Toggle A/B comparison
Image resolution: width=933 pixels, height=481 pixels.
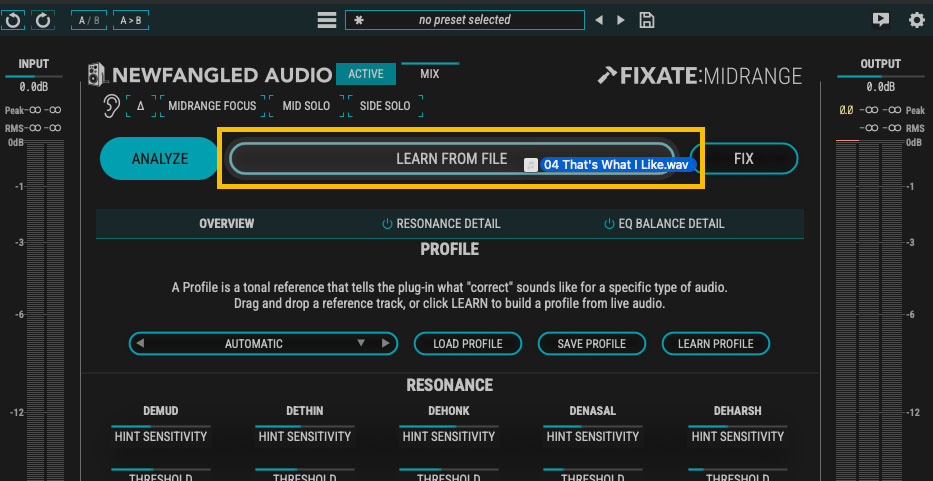[89, 20]
